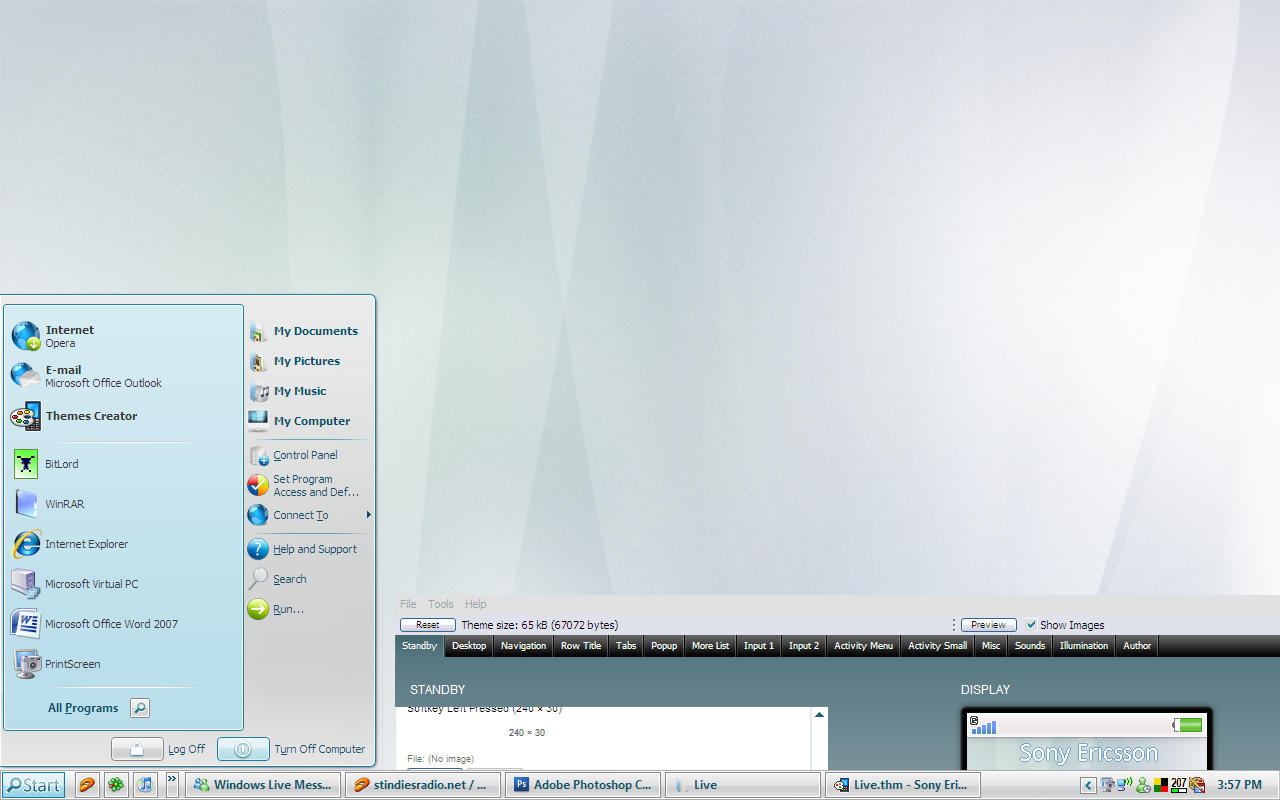Viewport: 1280px width, 800px height.
Task: Open the Run dialog
Action: 308,609
